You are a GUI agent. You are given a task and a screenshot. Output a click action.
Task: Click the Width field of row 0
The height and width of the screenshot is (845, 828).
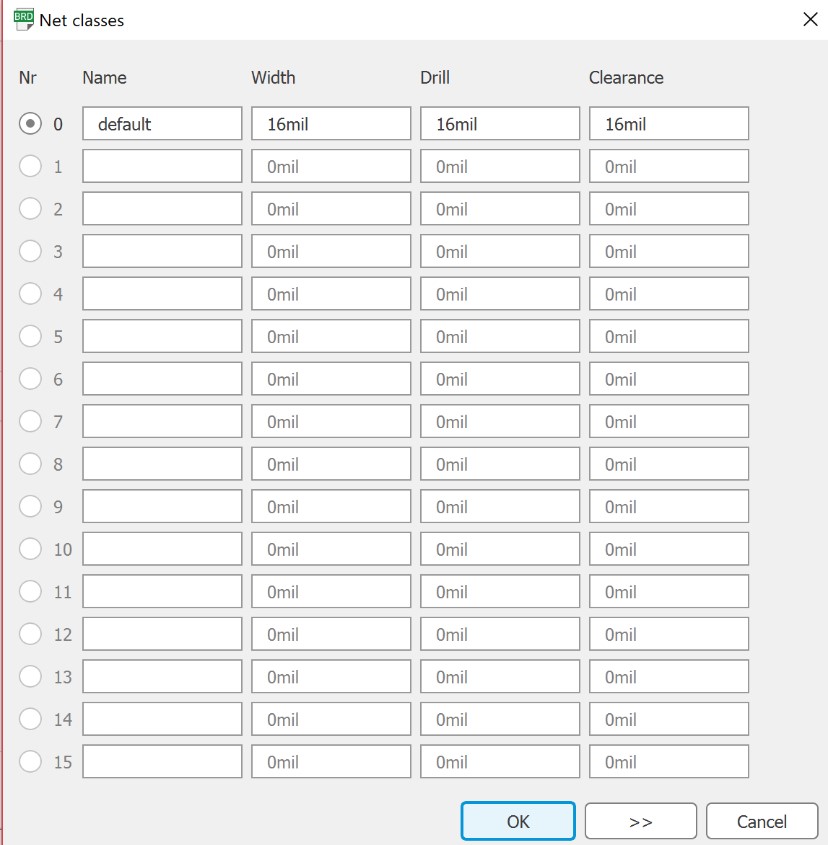[x=331, y=123]
